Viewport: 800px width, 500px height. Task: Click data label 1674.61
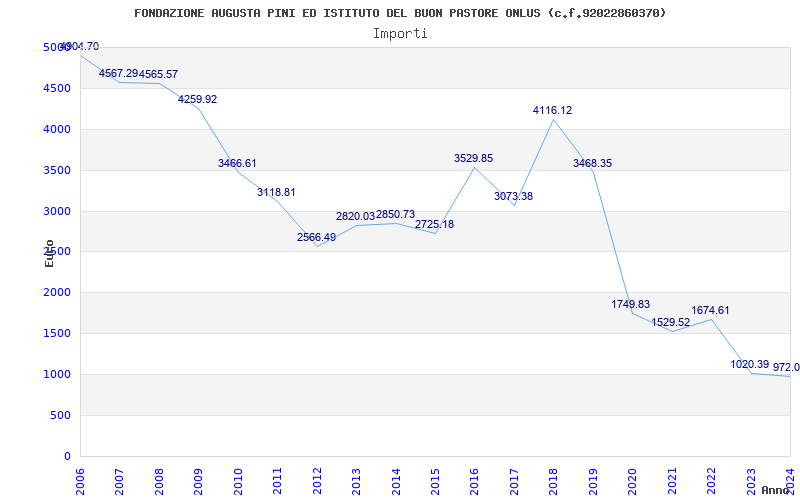click(x=710, y=310)
